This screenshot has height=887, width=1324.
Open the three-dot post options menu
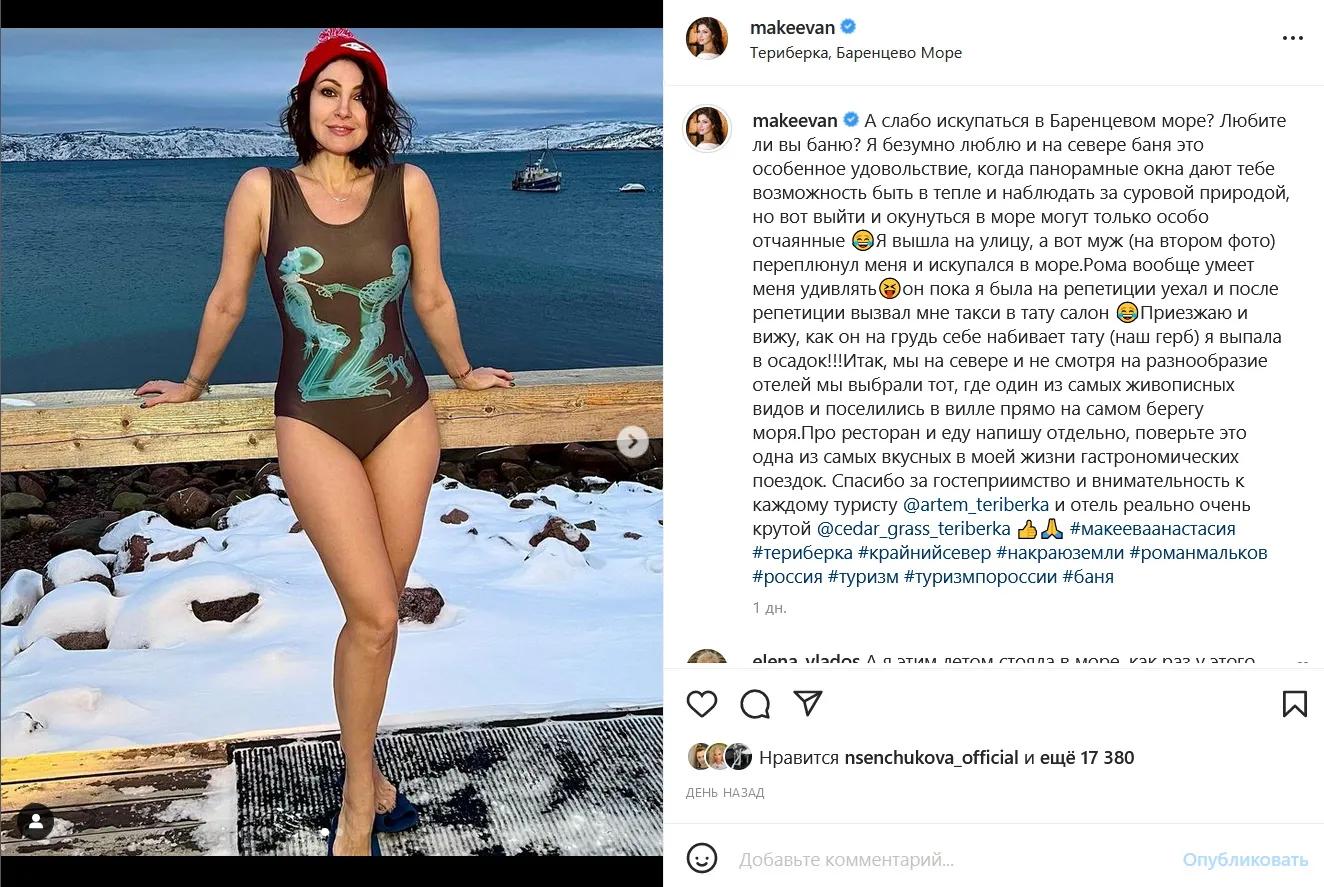click(x=1293, y=38)
